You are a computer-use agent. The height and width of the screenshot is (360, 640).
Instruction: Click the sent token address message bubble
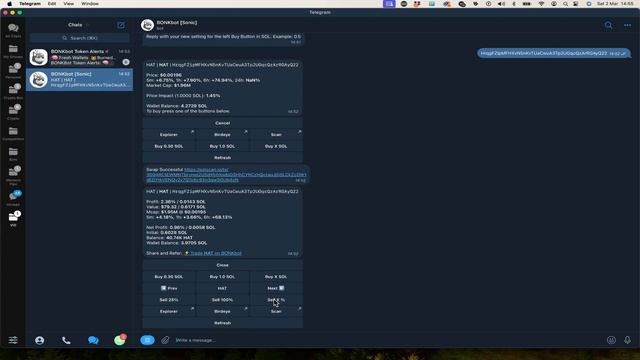[553, 53]
